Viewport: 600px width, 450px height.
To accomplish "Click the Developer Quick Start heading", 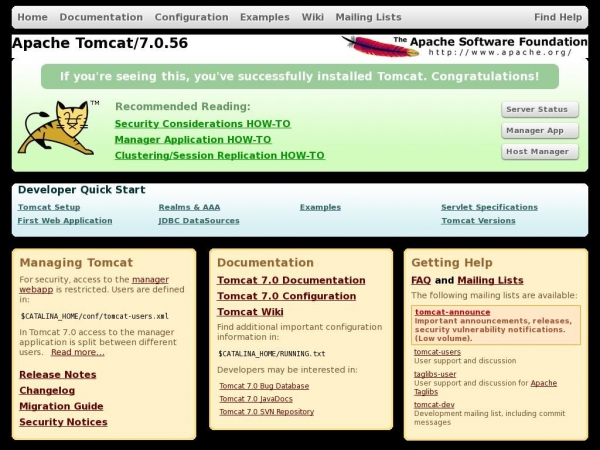I will (82, 190).
